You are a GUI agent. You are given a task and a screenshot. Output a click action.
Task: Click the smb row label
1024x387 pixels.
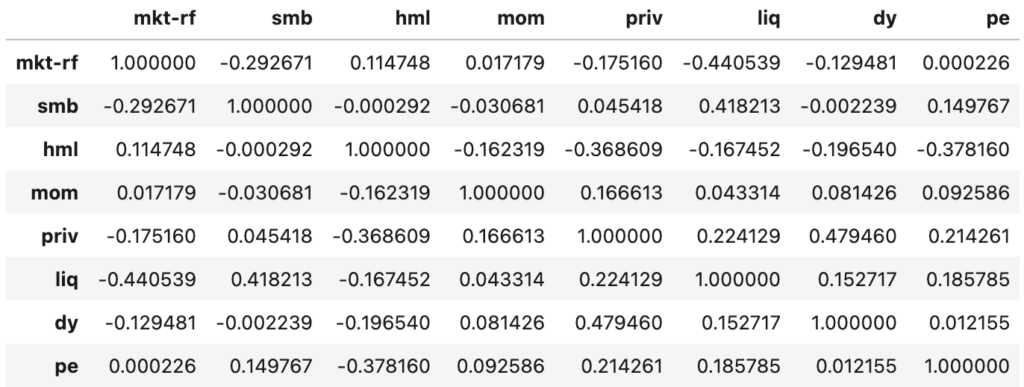click(57, 106)
